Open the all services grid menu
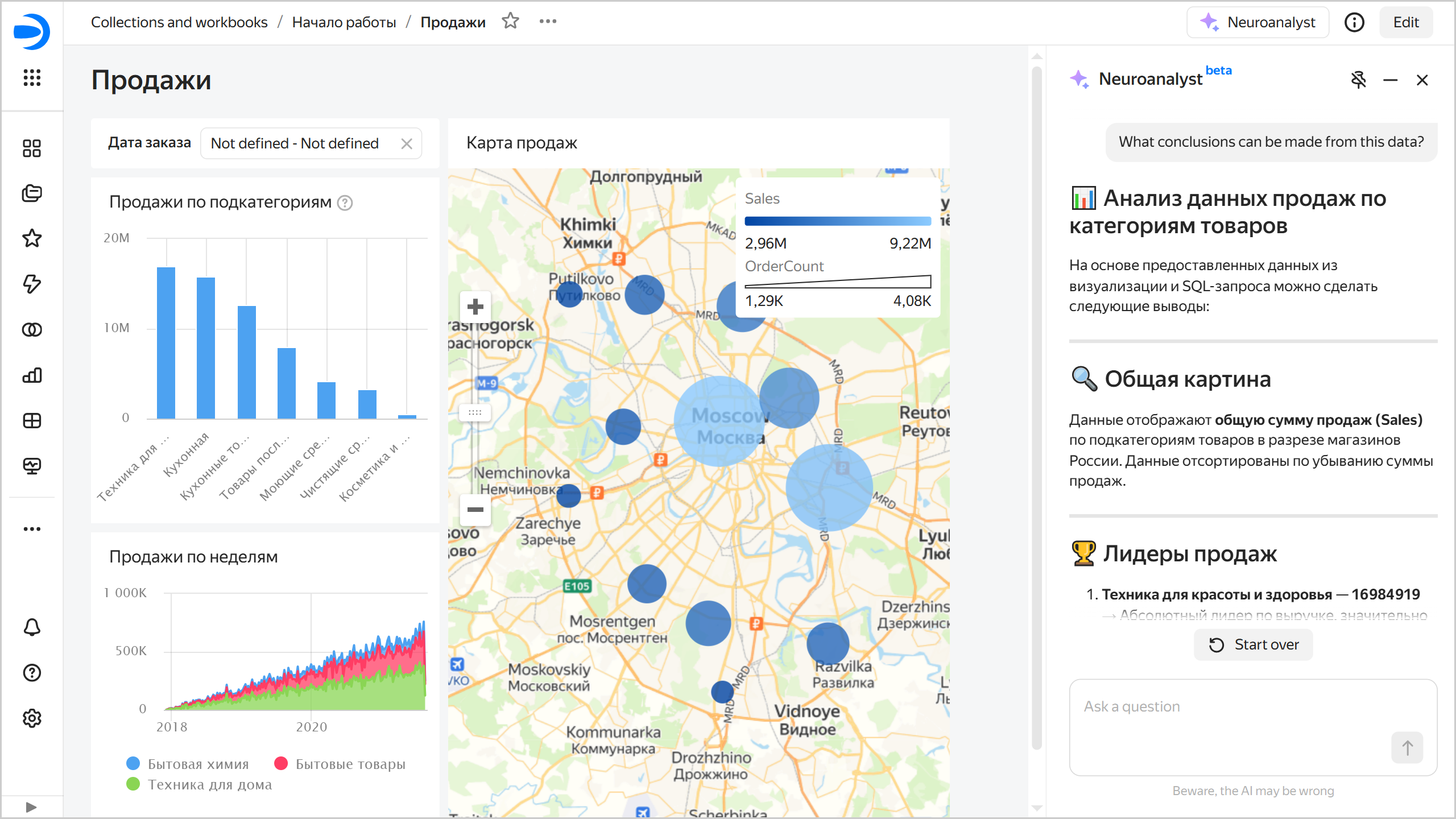 [32, 77]
